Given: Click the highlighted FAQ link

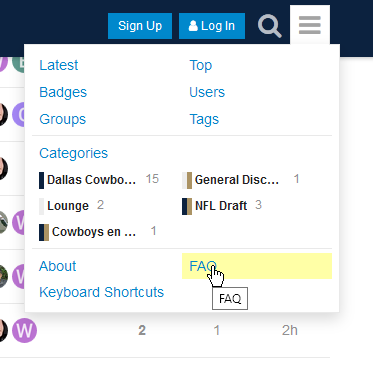Looking at the screenshot, I should (x=257, y=266).
